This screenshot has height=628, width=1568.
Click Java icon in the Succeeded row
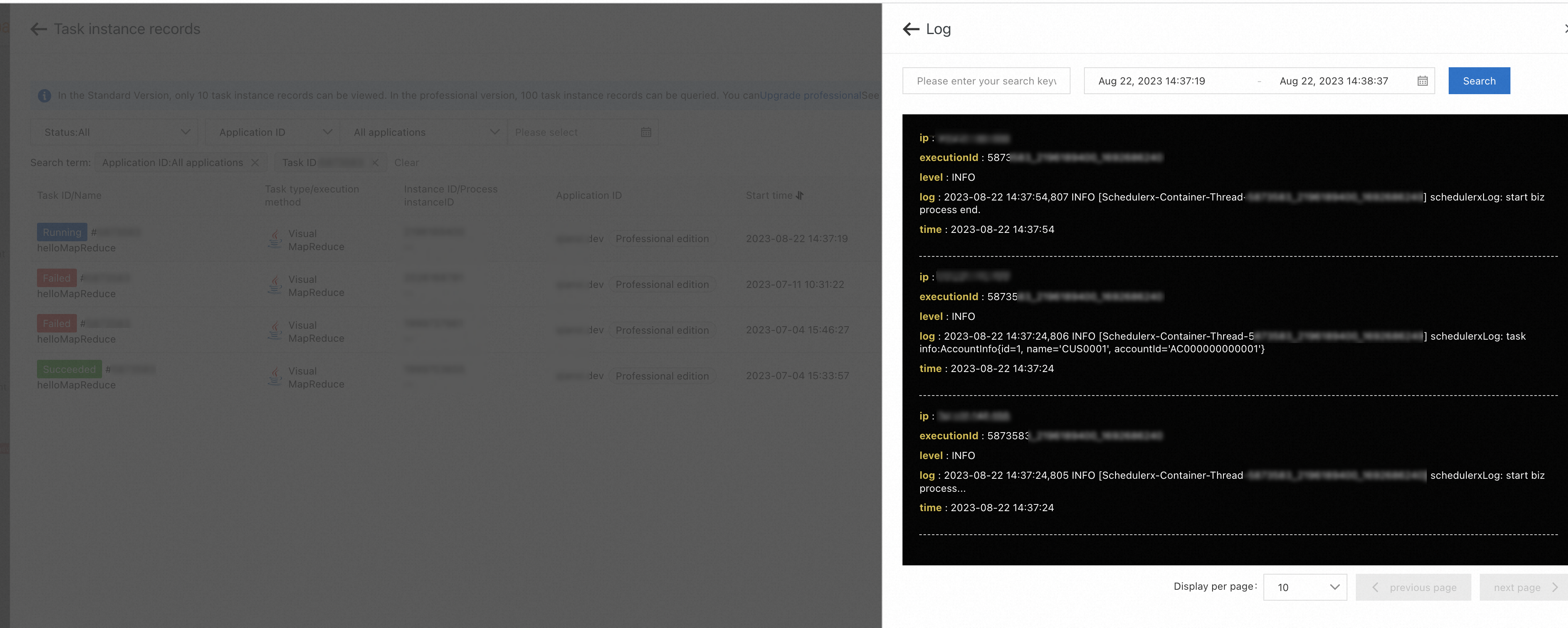(275, 377)
